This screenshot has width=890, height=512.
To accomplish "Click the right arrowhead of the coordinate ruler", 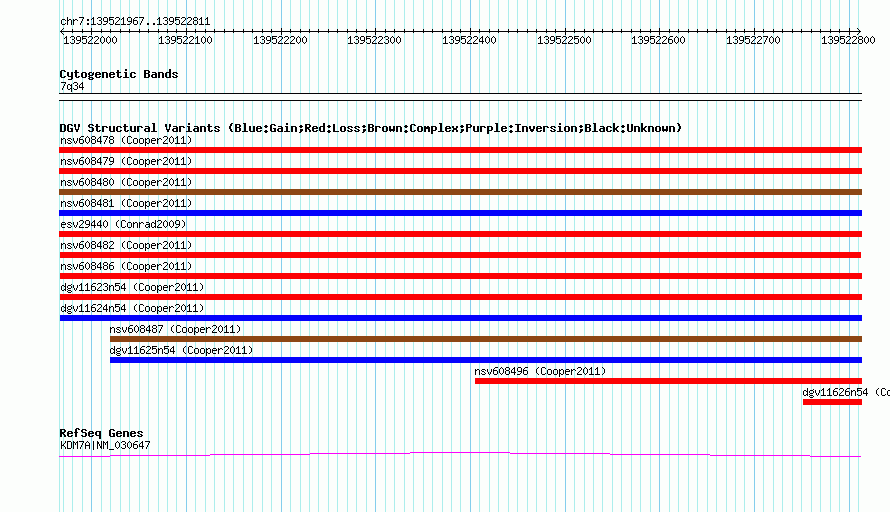I will [x=859, y=31].
